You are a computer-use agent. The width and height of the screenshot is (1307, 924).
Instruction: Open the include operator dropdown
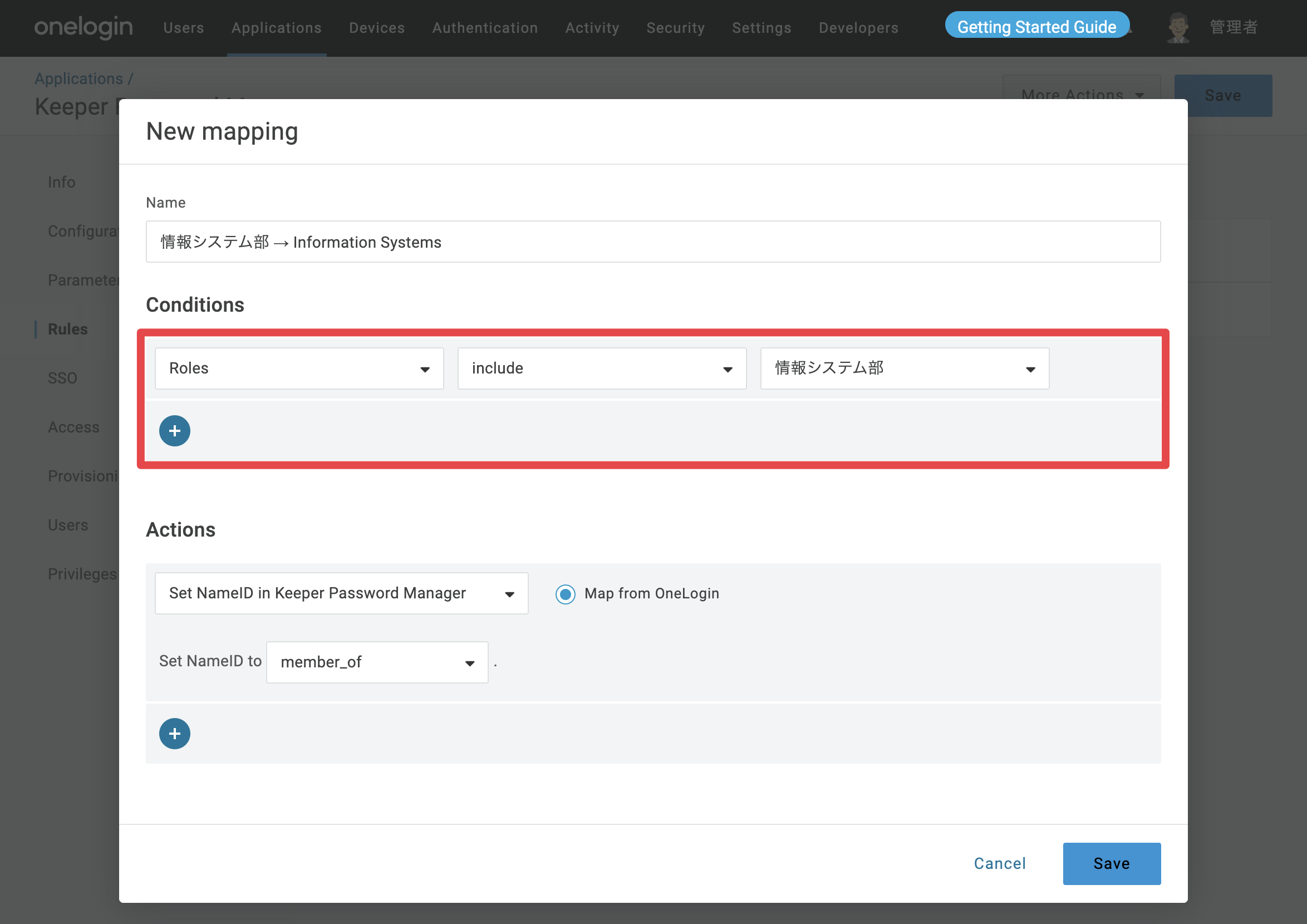click(602, 368)
